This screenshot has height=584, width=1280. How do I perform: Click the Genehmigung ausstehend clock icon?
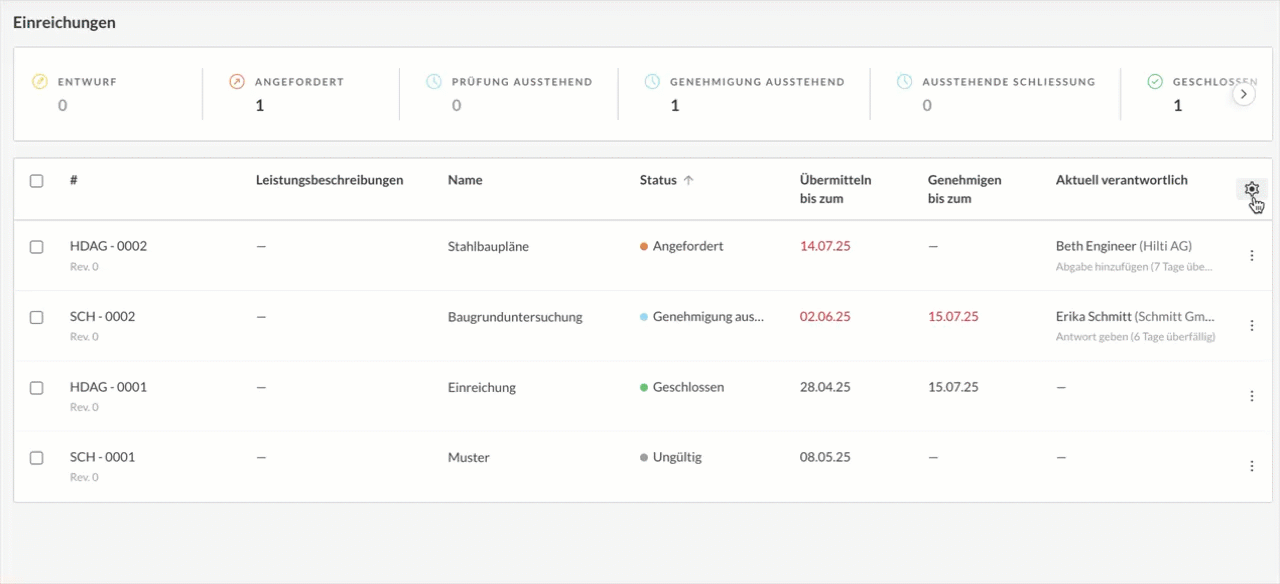click(x=652, y=82)
